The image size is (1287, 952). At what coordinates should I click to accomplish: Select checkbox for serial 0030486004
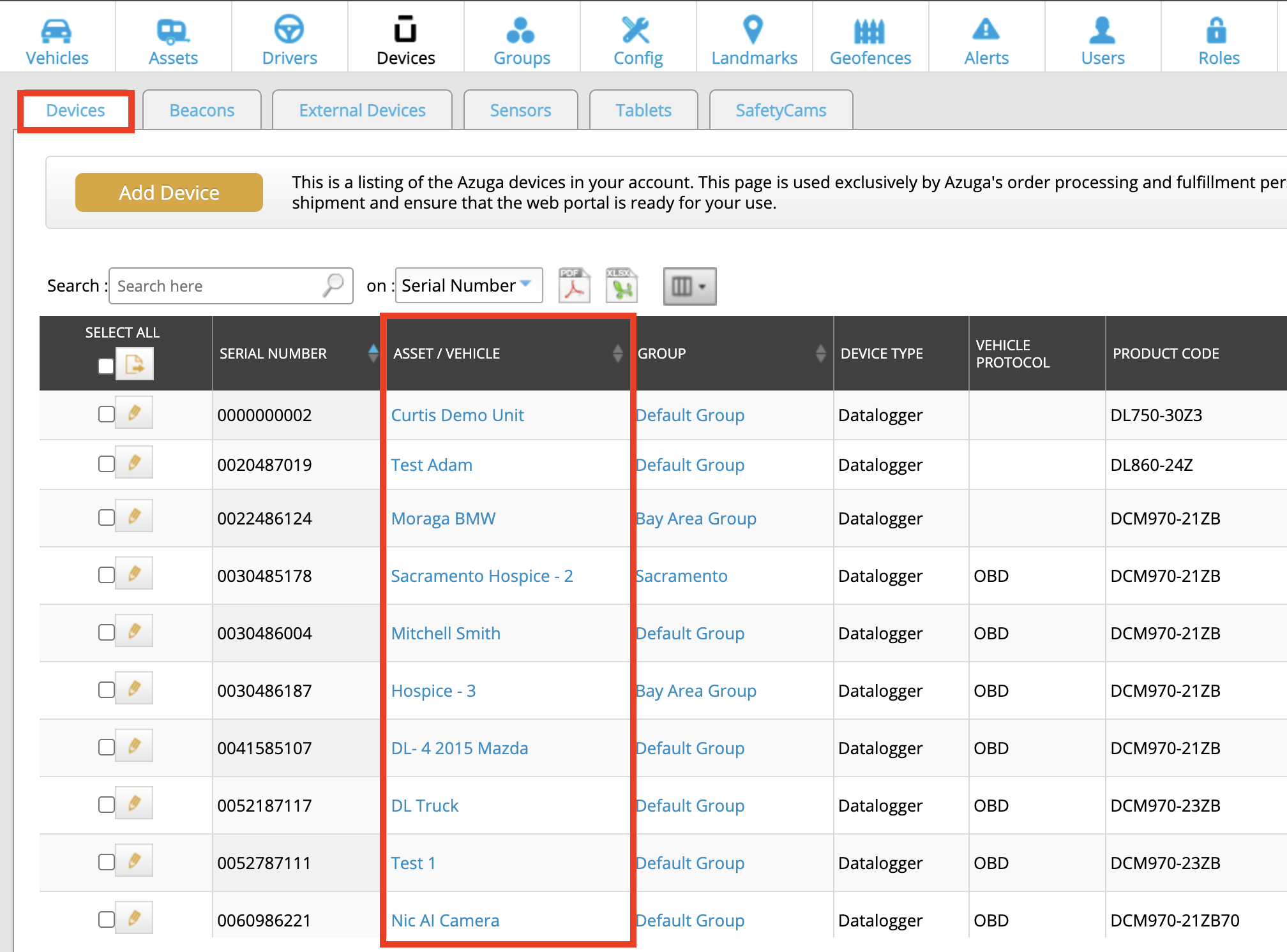[107, 632]
